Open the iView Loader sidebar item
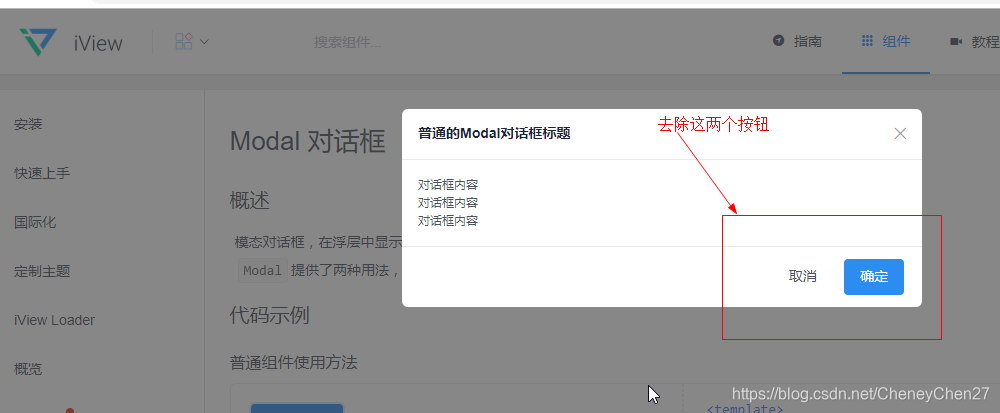The height and width of the screenshot is (413, 1000). 54,320
